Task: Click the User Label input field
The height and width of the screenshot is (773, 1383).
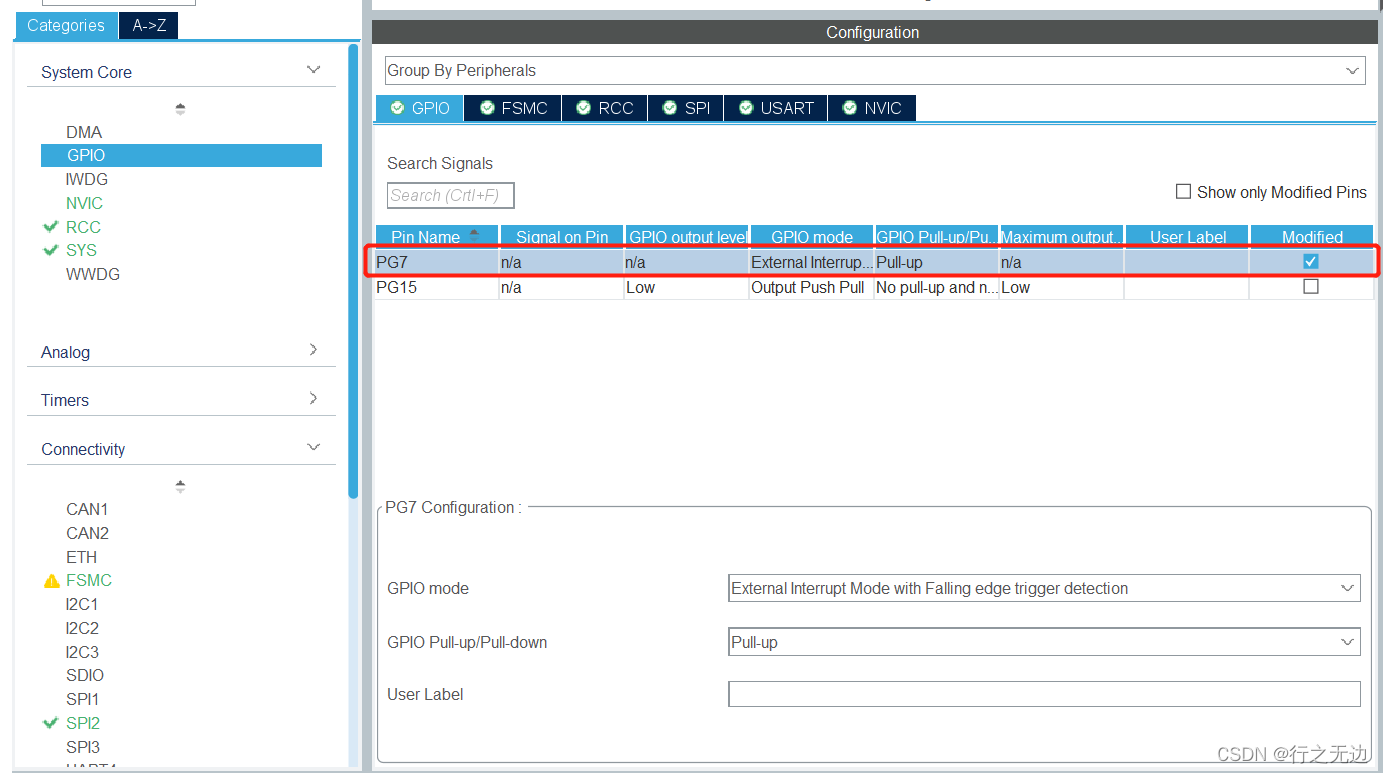Action: (x=1044, y=694)
